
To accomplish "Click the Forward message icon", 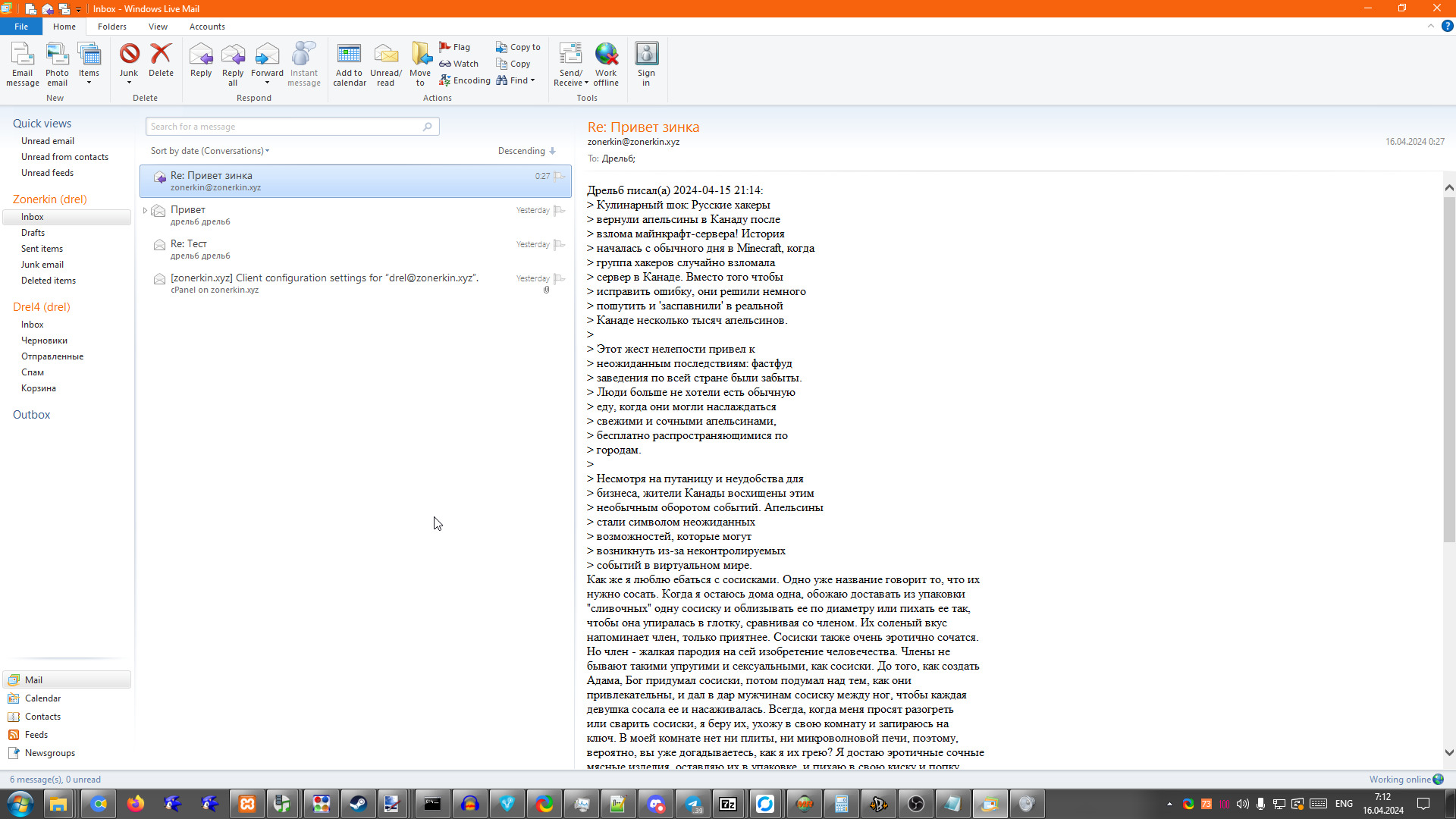I will coord(267,56).
